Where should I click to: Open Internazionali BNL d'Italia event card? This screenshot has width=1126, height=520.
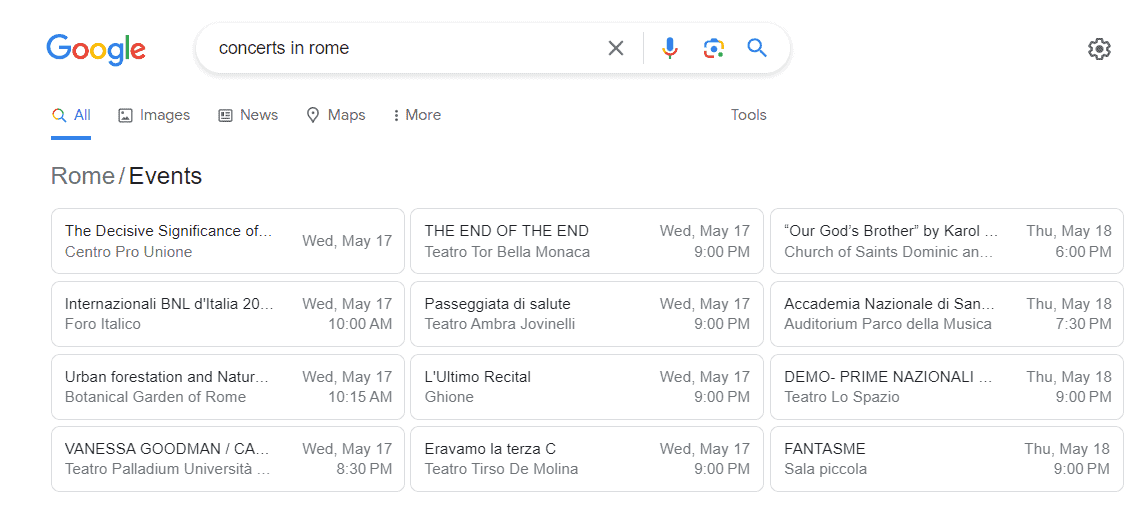coord(228,314)
